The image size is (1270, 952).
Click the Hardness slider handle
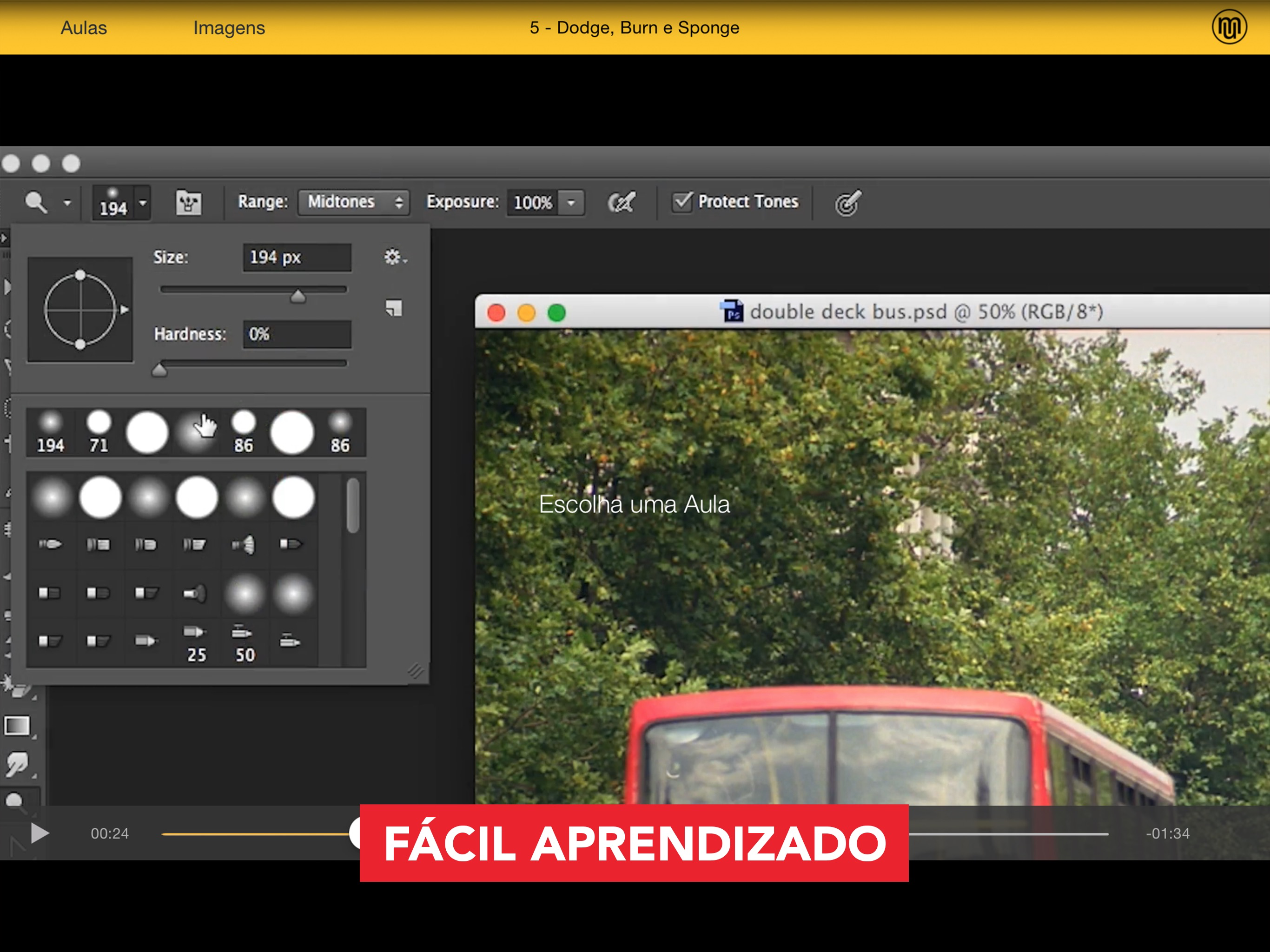point(159,370)
